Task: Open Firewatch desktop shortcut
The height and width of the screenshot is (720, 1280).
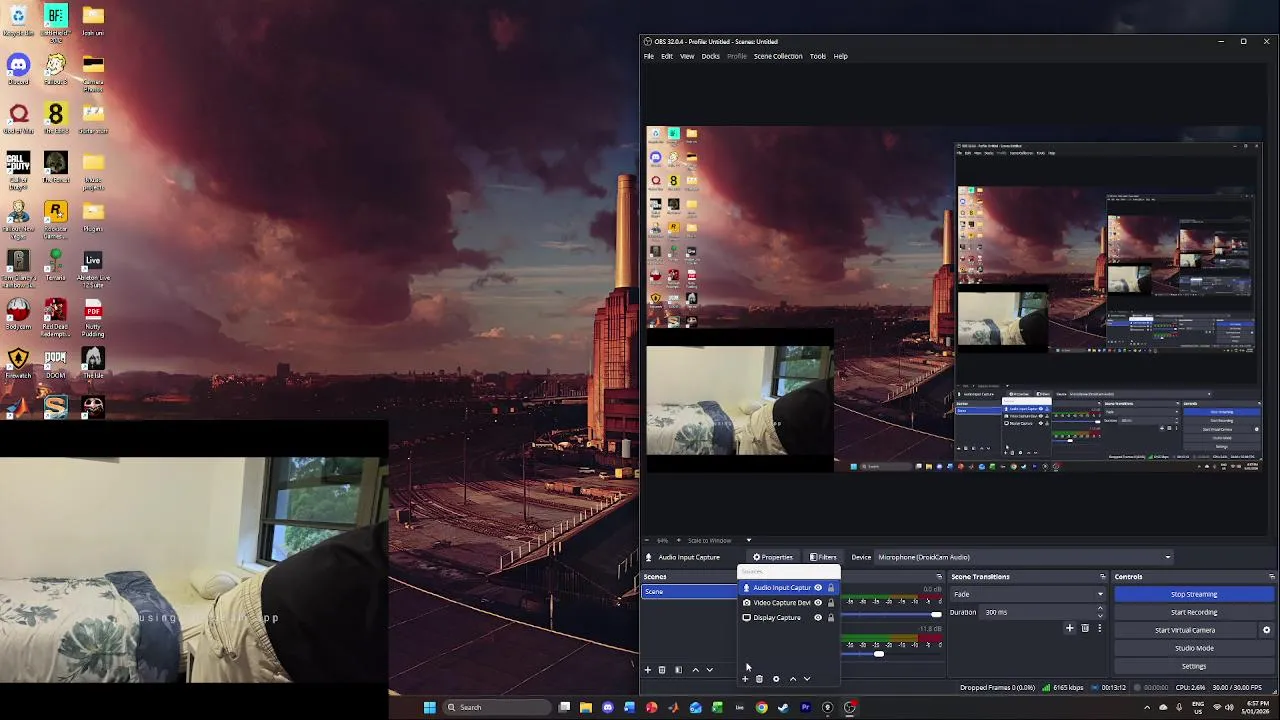Action: click(18, 363)
